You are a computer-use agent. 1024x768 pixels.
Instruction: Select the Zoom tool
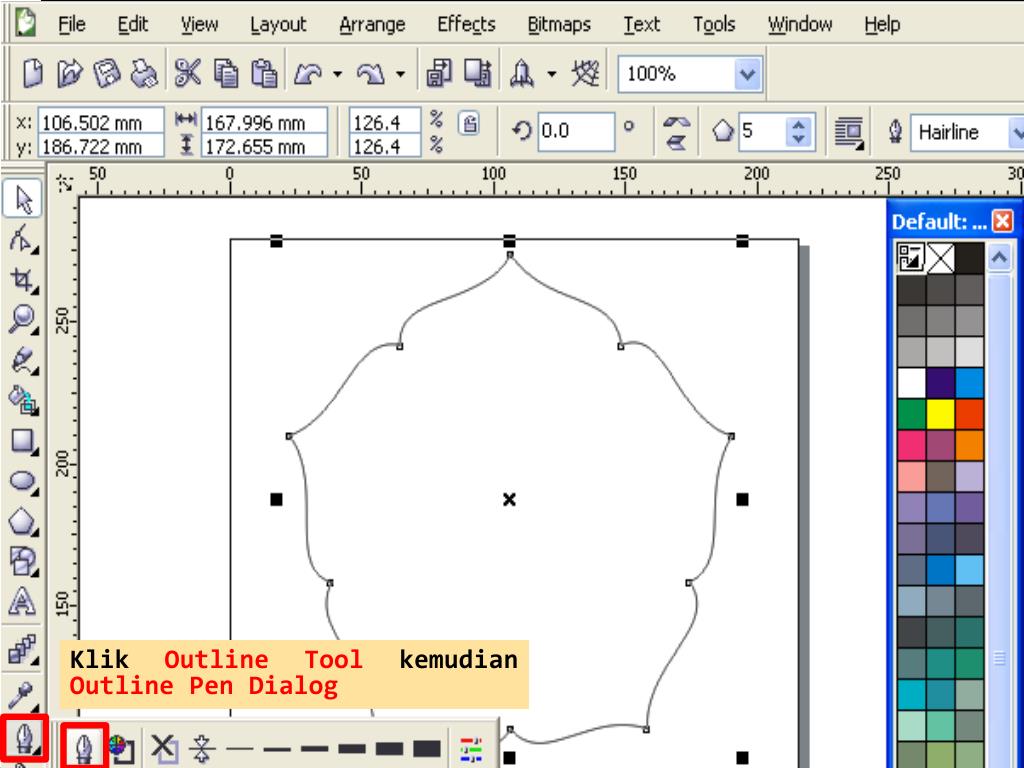(23, 319)
